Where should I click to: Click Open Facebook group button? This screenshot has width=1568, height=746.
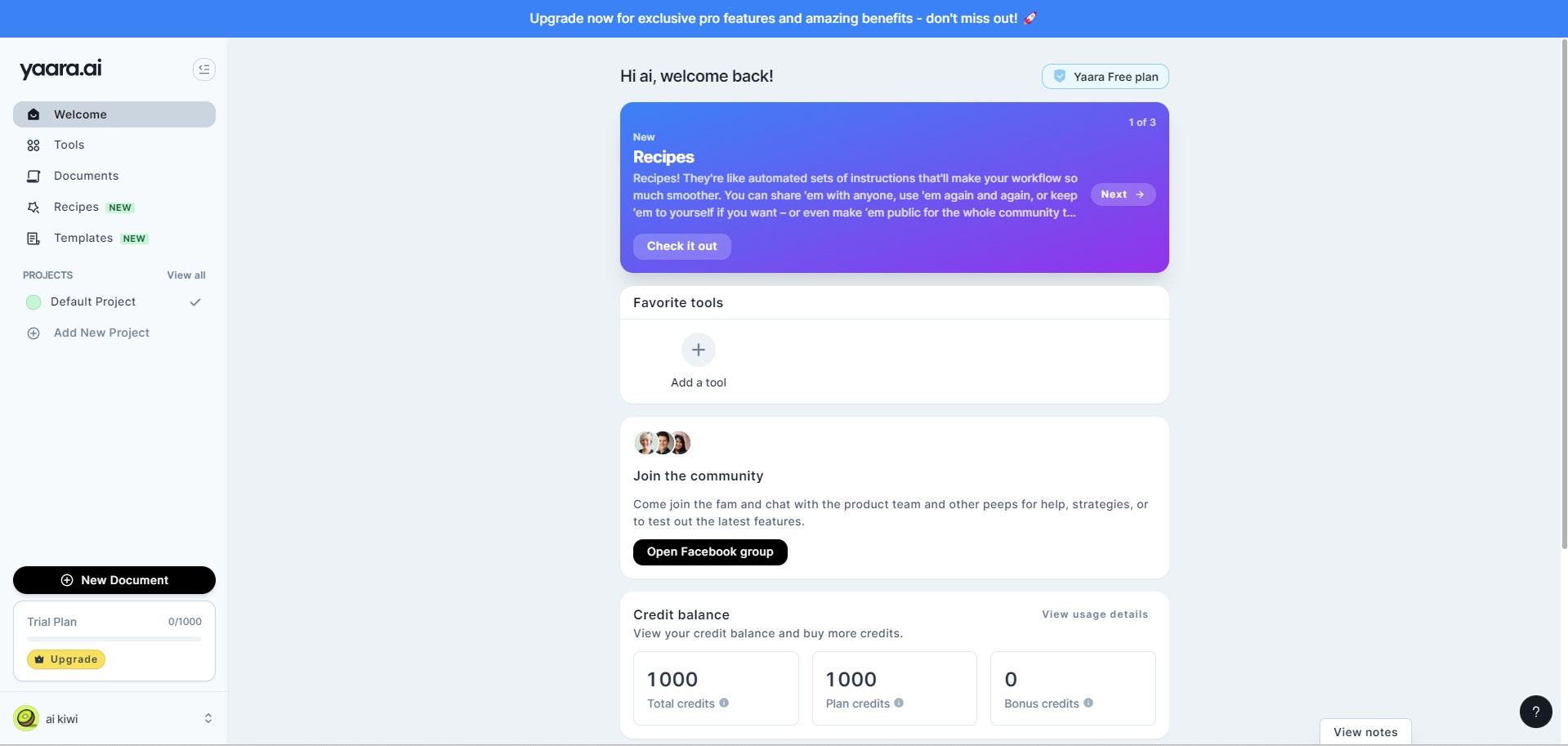[710, 552]
